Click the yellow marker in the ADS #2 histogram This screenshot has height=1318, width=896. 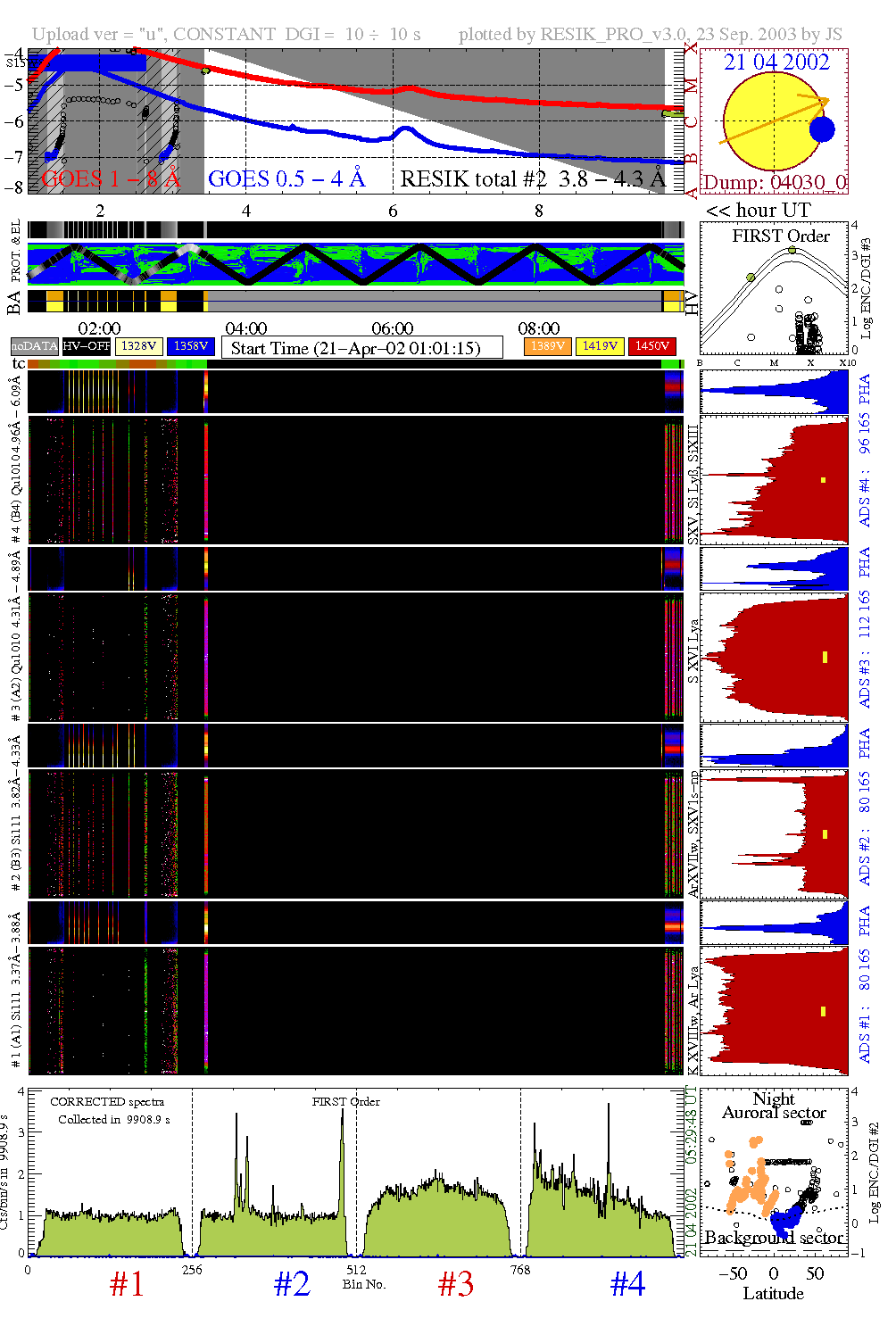825,834
